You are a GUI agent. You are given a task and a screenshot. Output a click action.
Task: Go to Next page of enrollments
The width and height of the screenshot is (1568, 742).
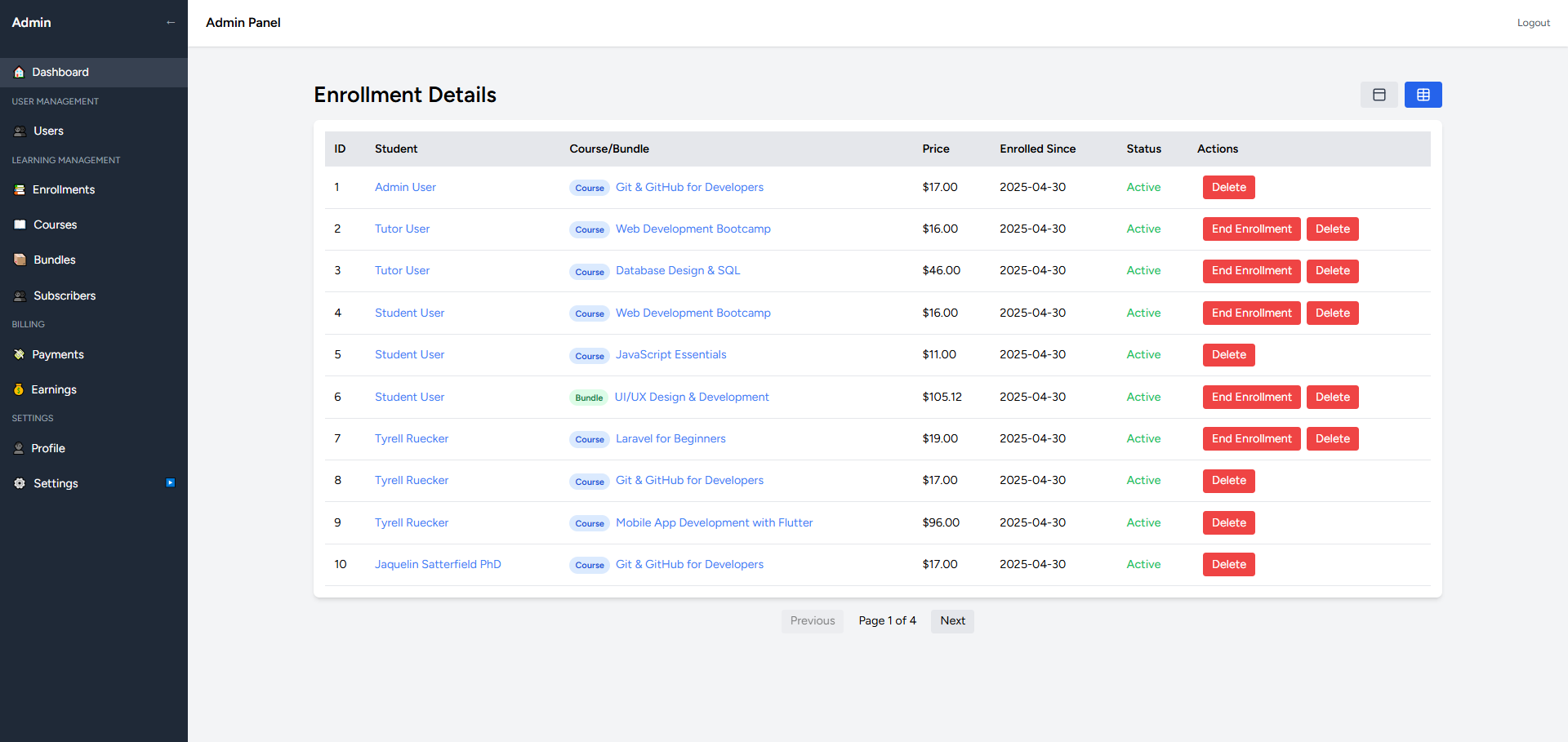(952, 621)
